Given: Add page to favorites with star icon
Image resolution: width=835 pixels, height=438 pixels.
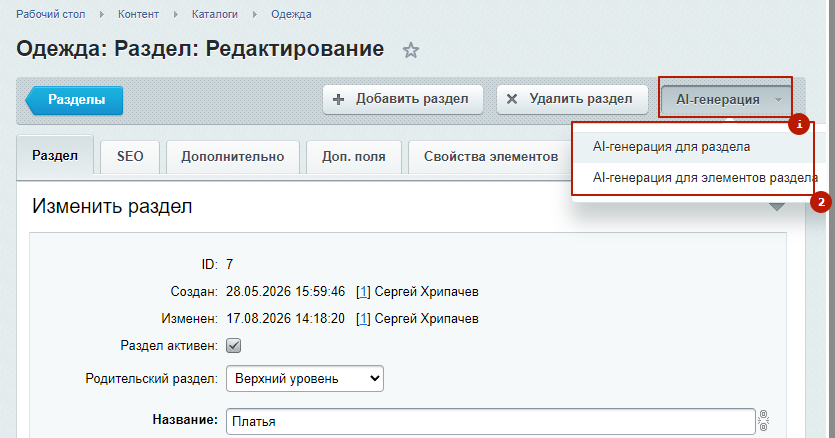Looking at the screenshot, I should [x=411, y=50].
